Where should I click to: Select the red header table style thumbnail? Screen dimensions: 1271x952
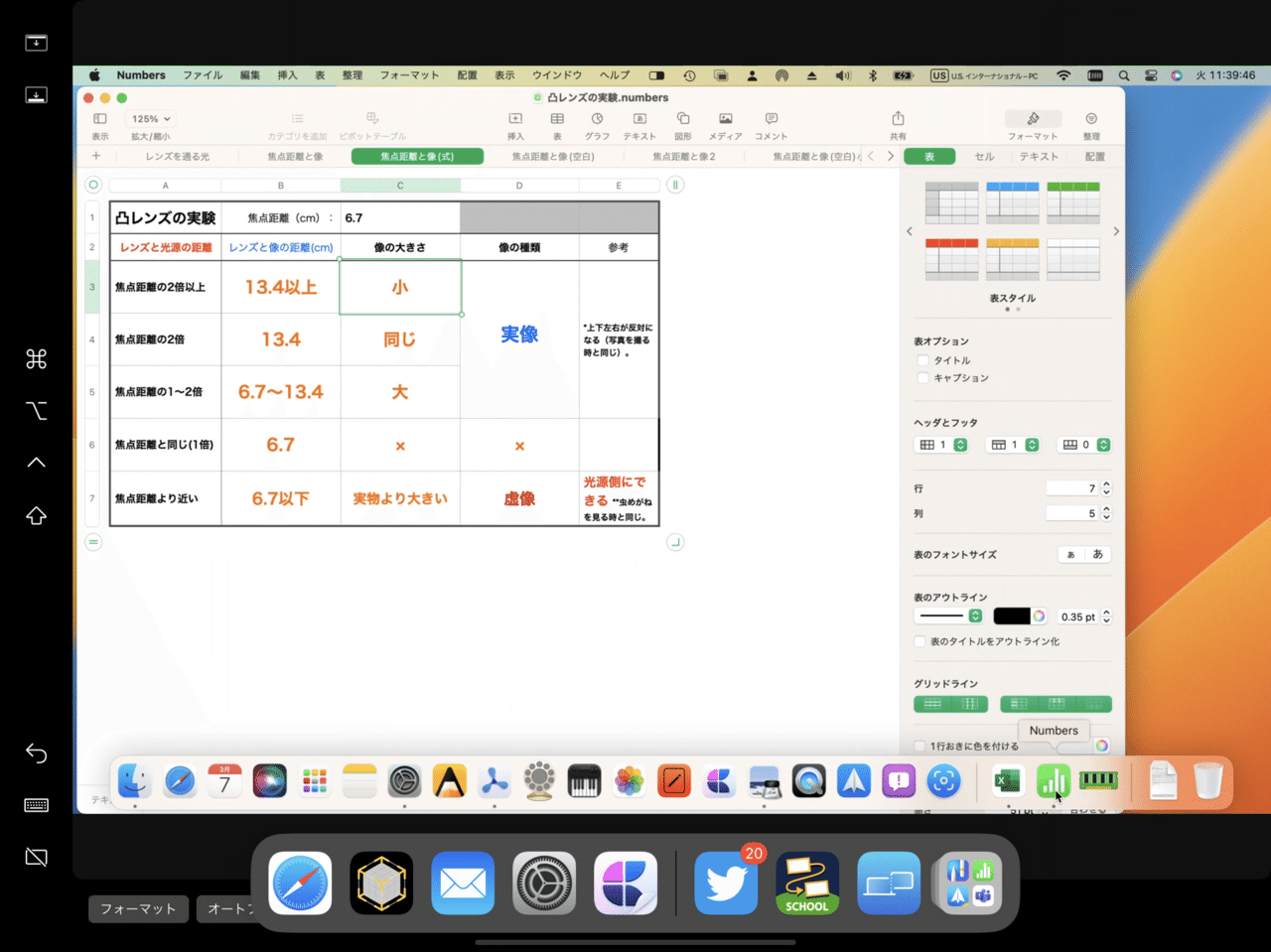click(x=951, y=259)
